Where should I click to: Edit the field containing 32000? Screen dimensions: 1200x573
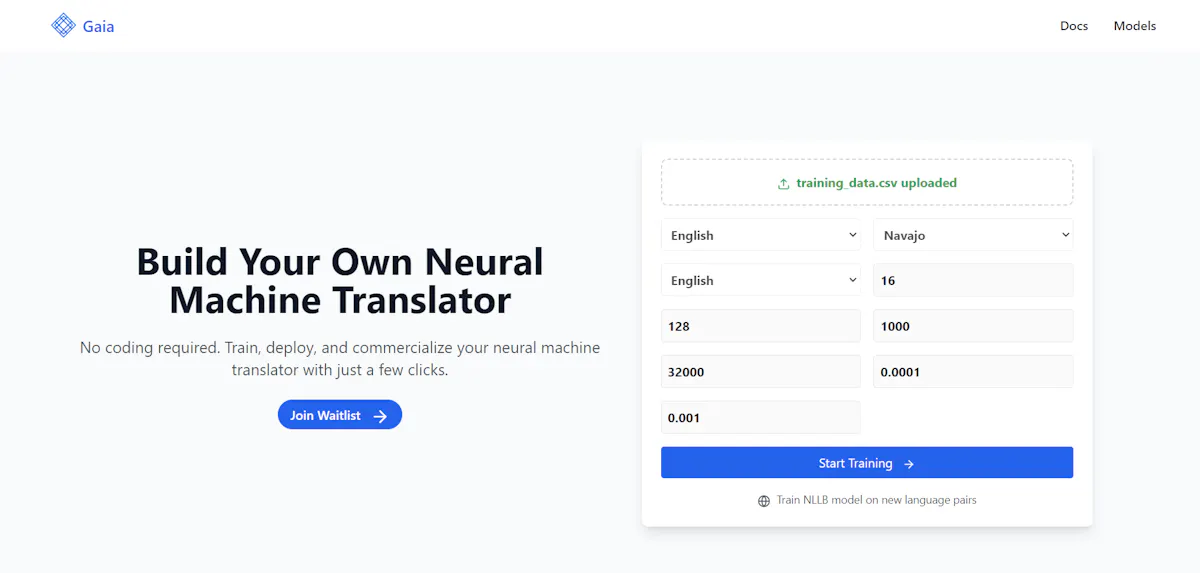[x=761, y=371]
